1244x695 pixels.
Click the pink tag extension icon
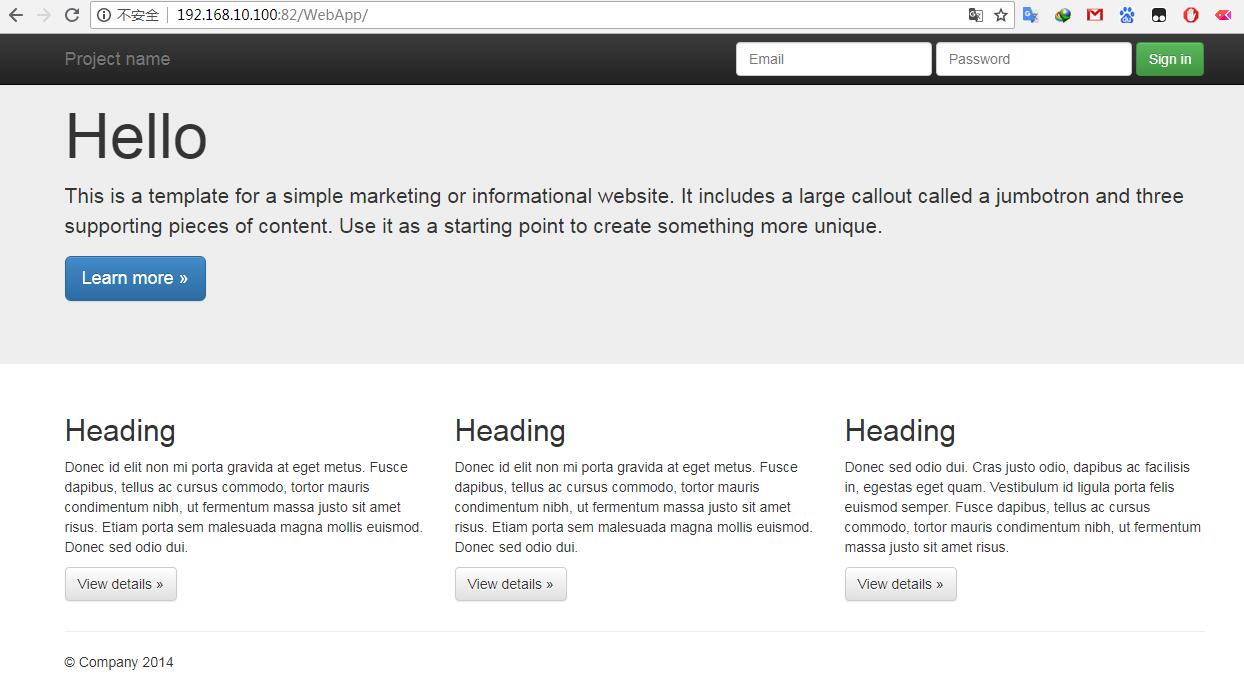tap(1223, 15)
